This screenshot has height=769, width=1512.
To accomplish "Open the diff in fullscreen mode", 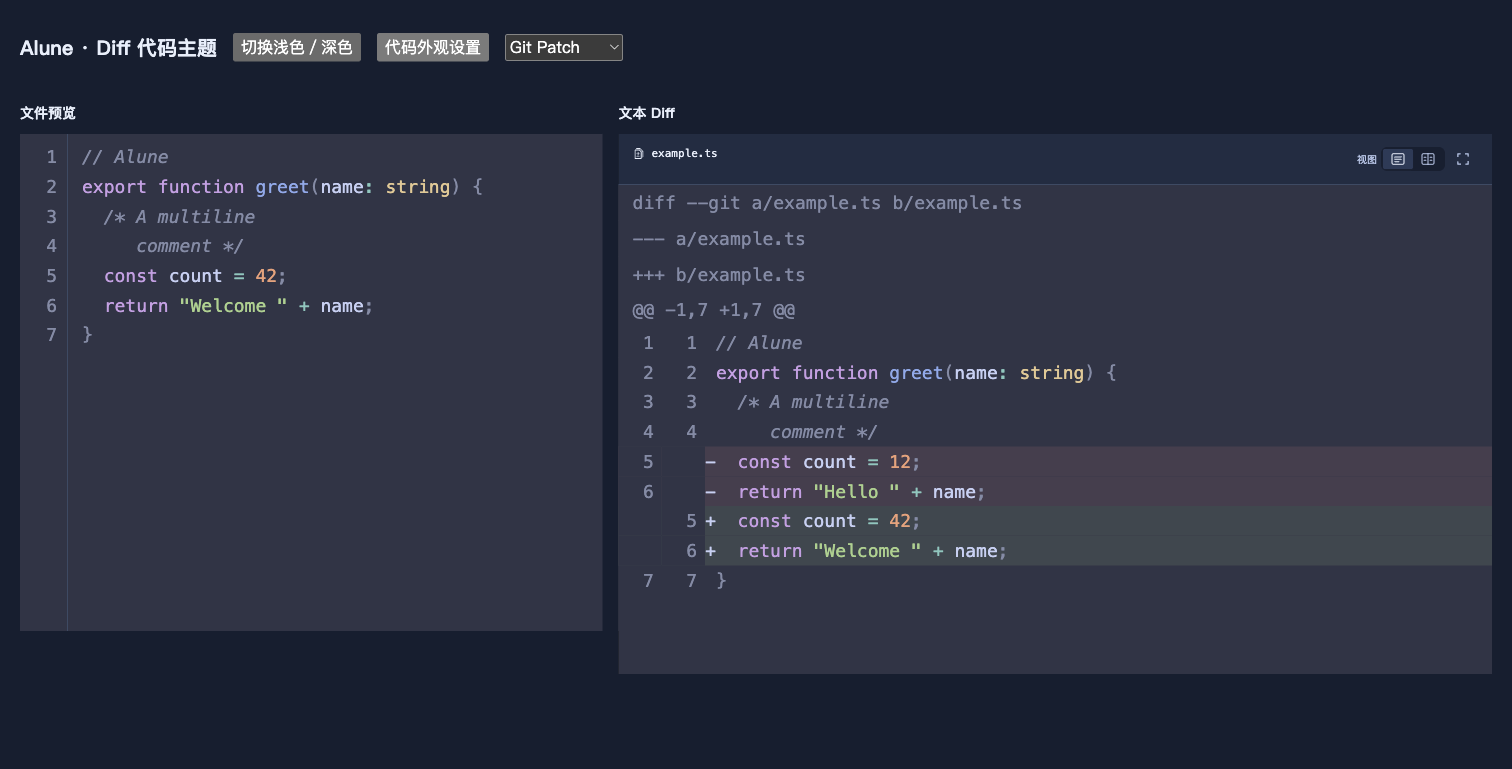I will [x=1463, y=159].
